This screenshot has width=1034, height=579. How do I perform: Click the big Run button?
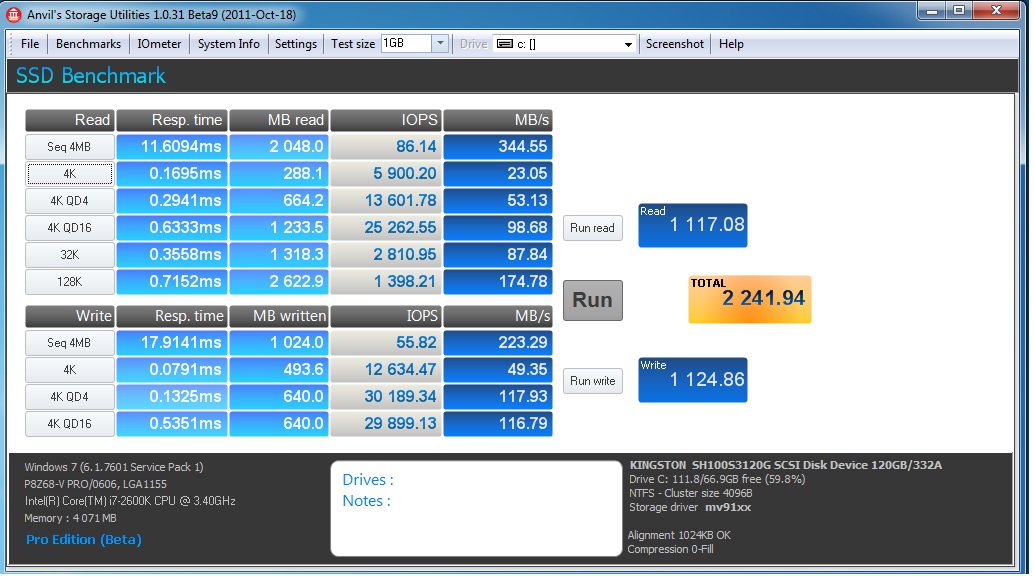(593, 301)
